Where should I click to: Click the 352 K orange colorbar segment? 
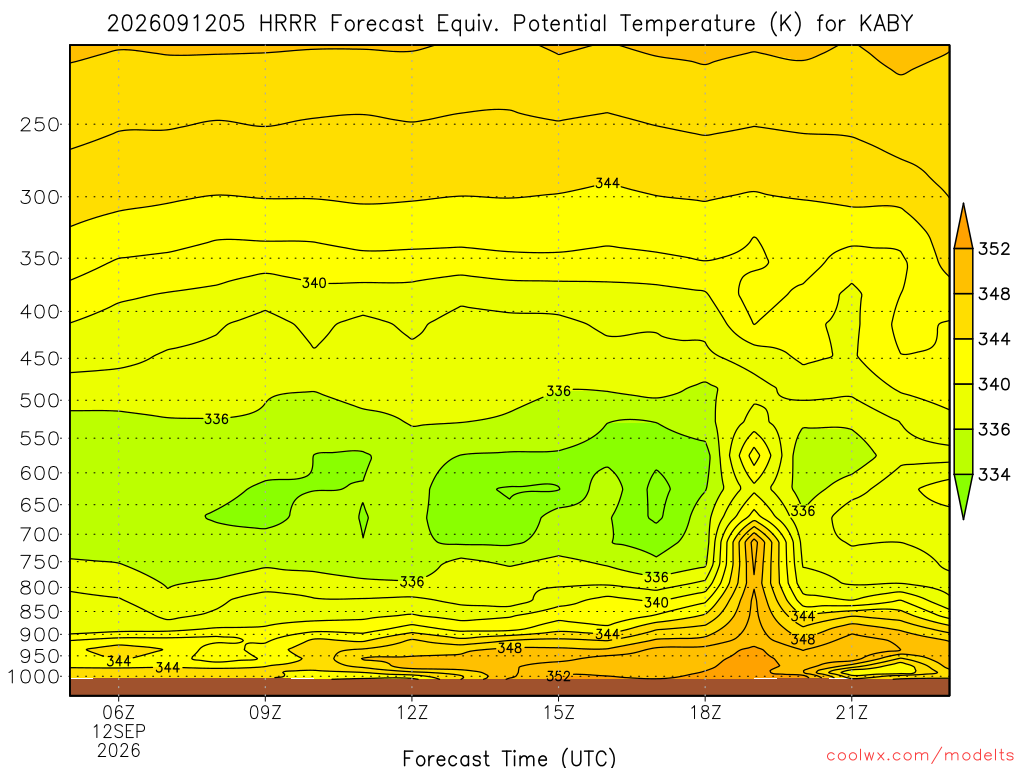(963, 271)
